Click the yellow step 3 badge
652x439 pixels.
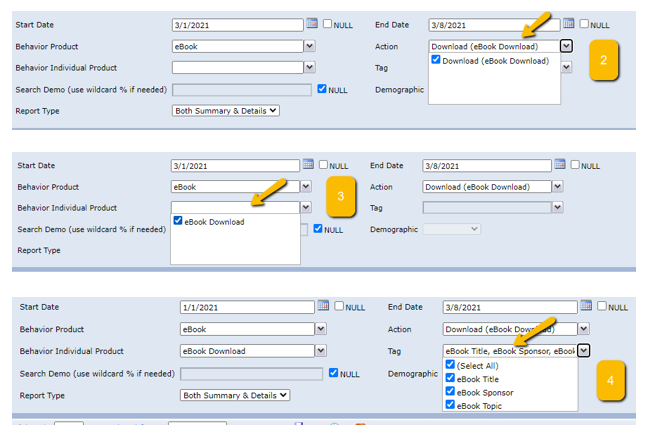click(340, 196)
